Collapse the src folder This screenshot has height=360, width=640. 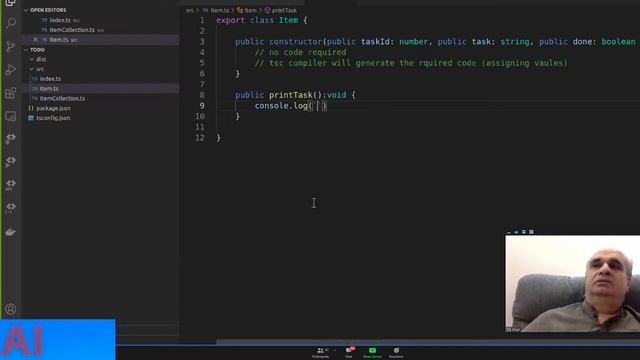[37, 69]
